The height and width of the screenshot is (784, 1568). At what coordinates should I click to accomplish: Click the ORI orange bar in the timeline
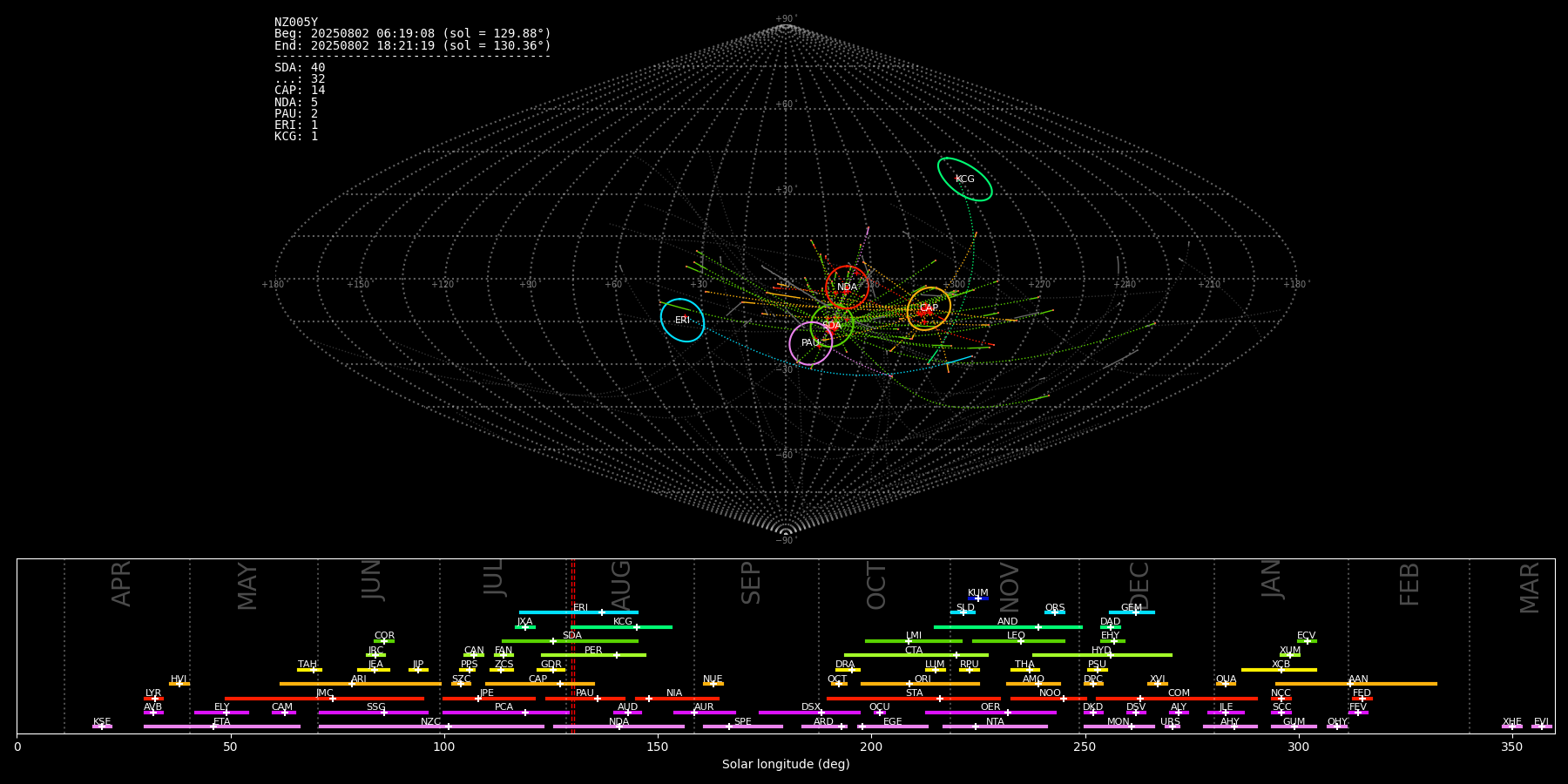pyautogui.click(x=920, y=684)
